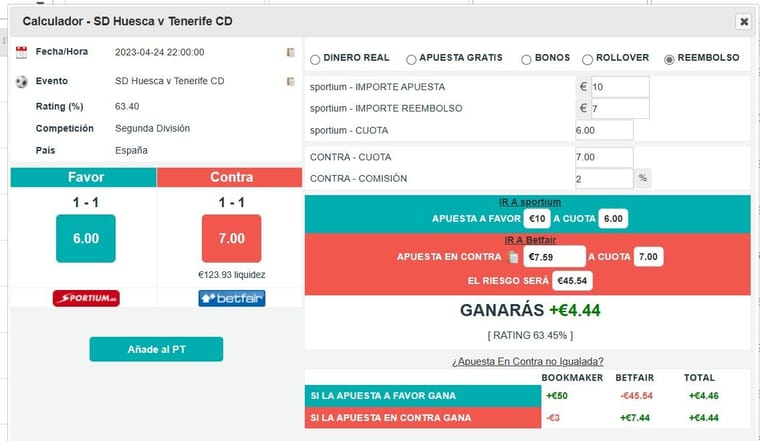Follow the IR A Betfair link
760x441 pixels.
pos(530,240)
